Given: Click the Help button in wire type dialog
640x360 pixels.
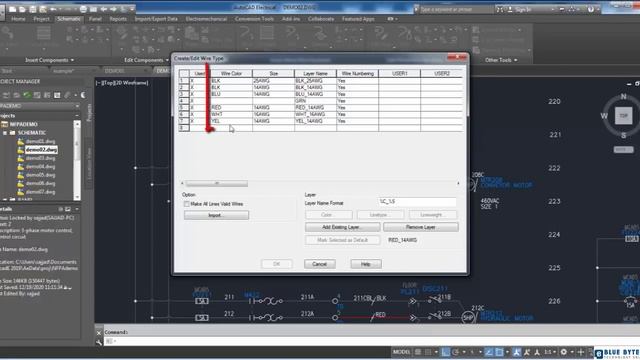Looking at the screenshot, I should 366,264.
